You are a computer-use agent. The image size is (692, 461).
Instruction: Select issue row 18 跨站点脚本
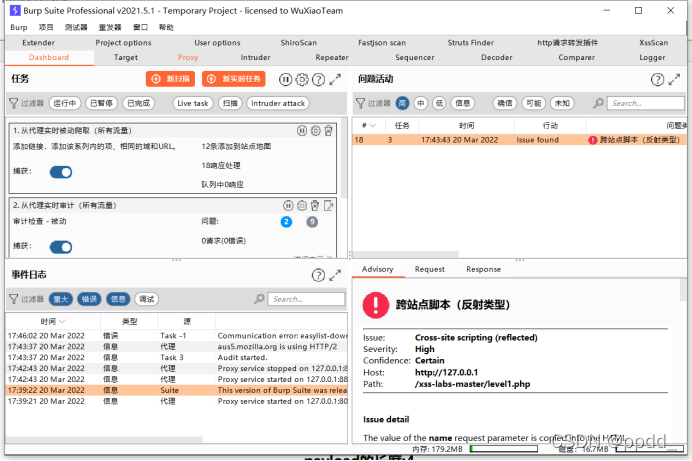tap(519, 140)
